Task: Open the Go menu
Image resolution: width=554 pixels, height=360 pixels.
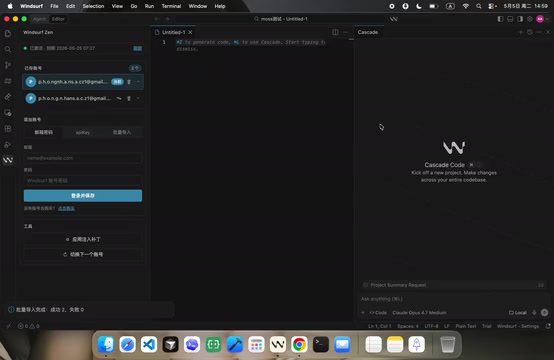Action: click(x=134, y=6)
